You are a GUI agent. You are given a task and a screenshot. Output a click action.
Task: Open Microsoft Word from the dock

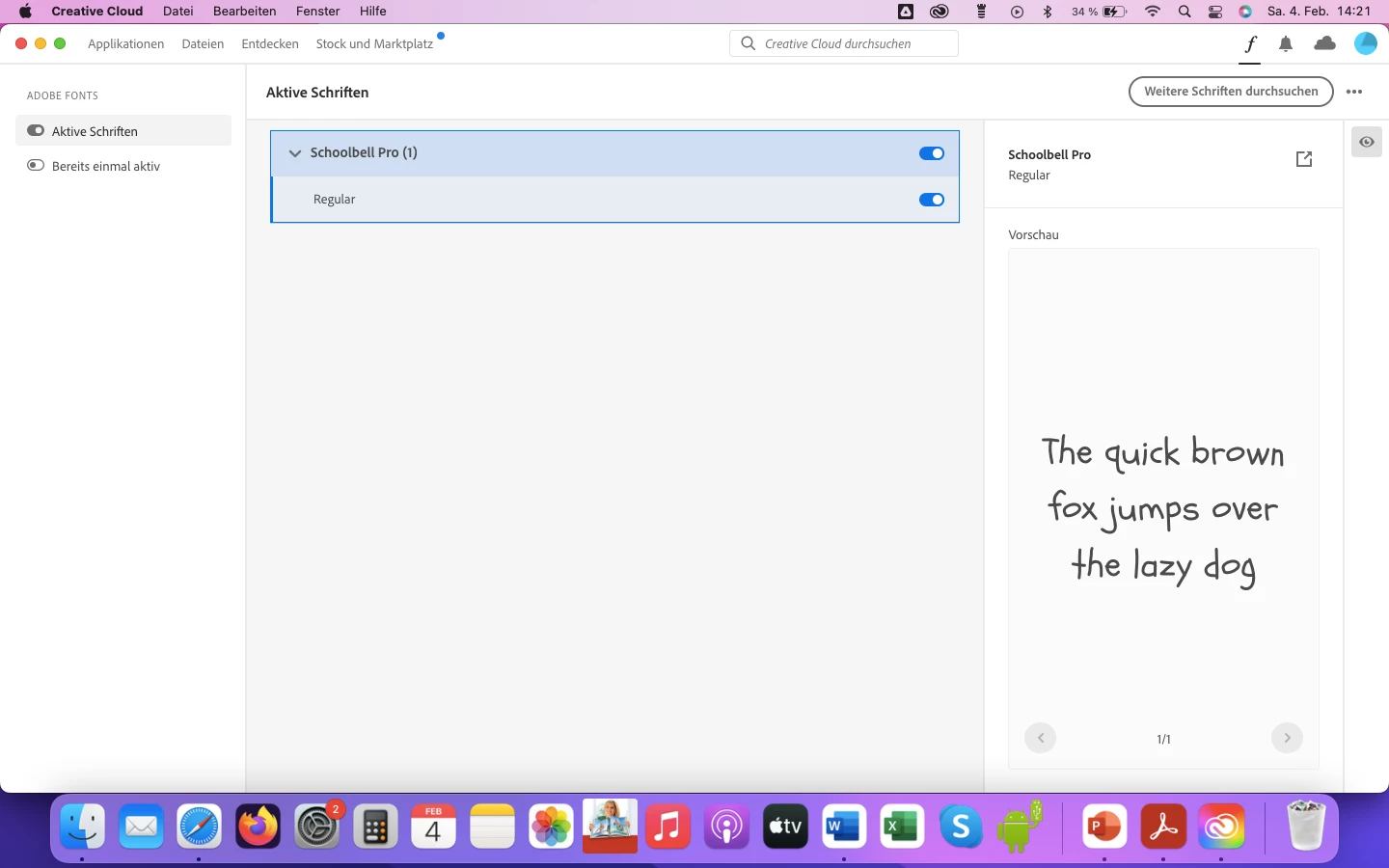pos(844,827)
